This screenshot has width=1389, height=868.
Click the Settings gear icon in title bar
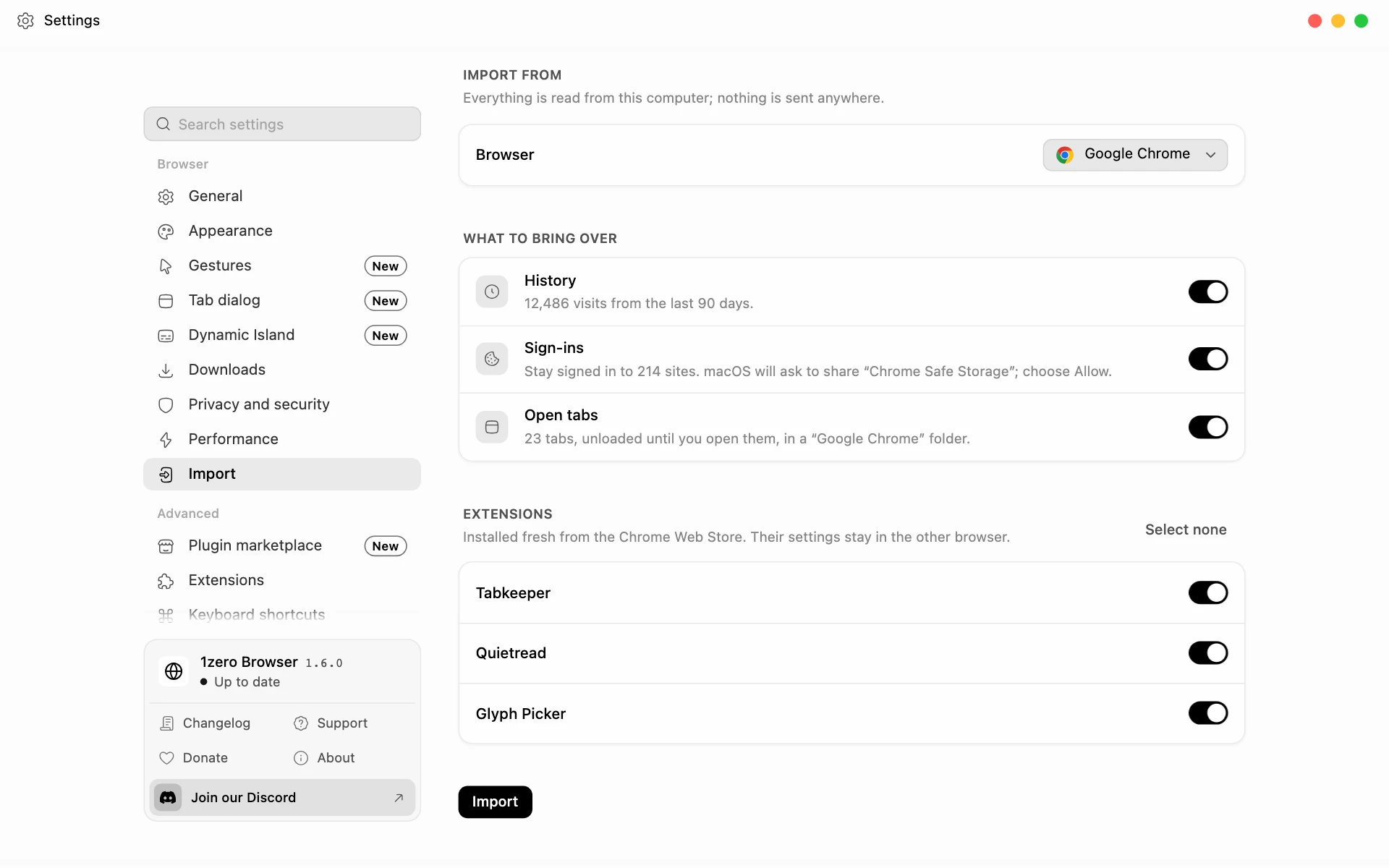pos(25,20)
